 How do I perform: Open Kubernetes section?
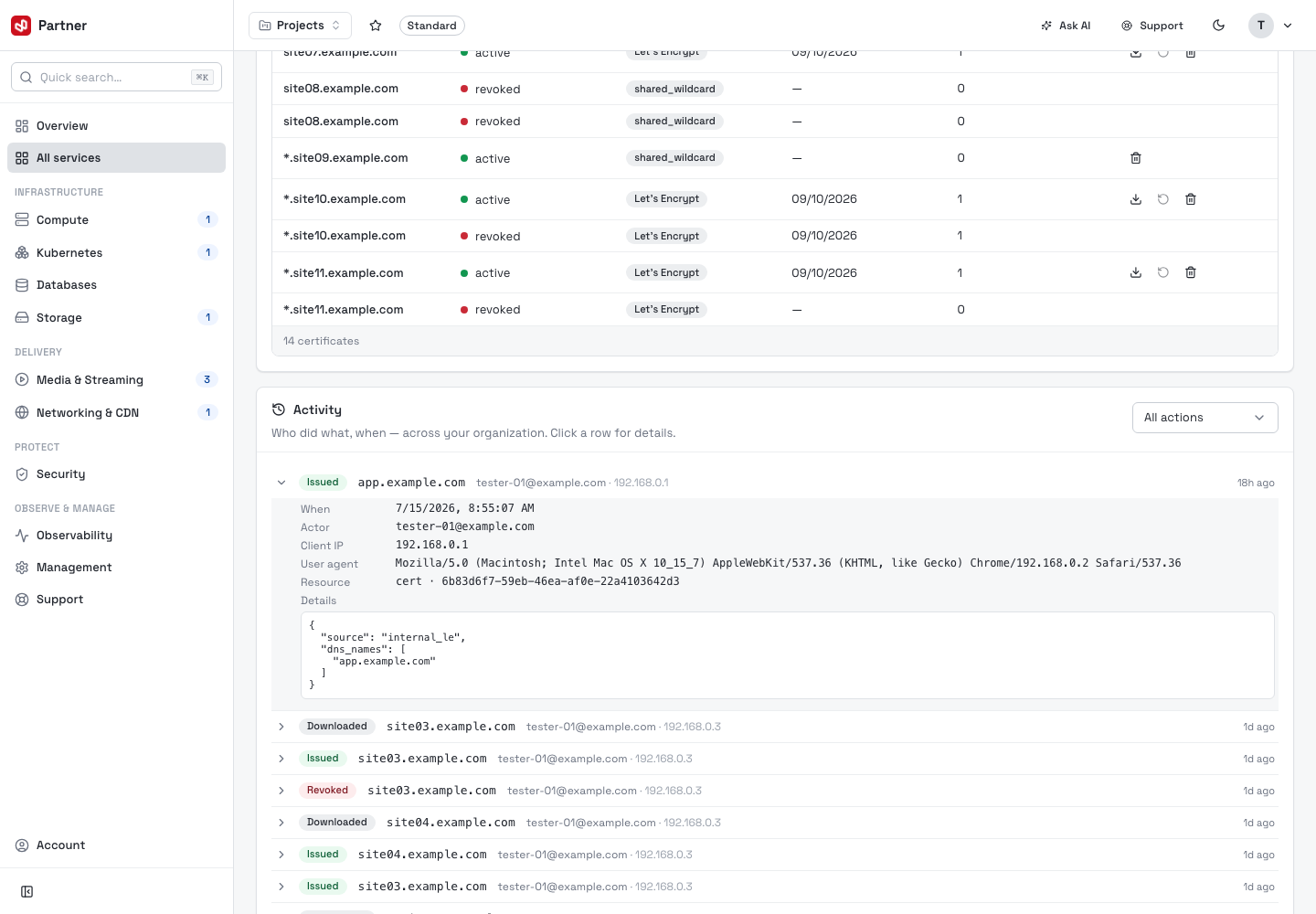point(116,253)
